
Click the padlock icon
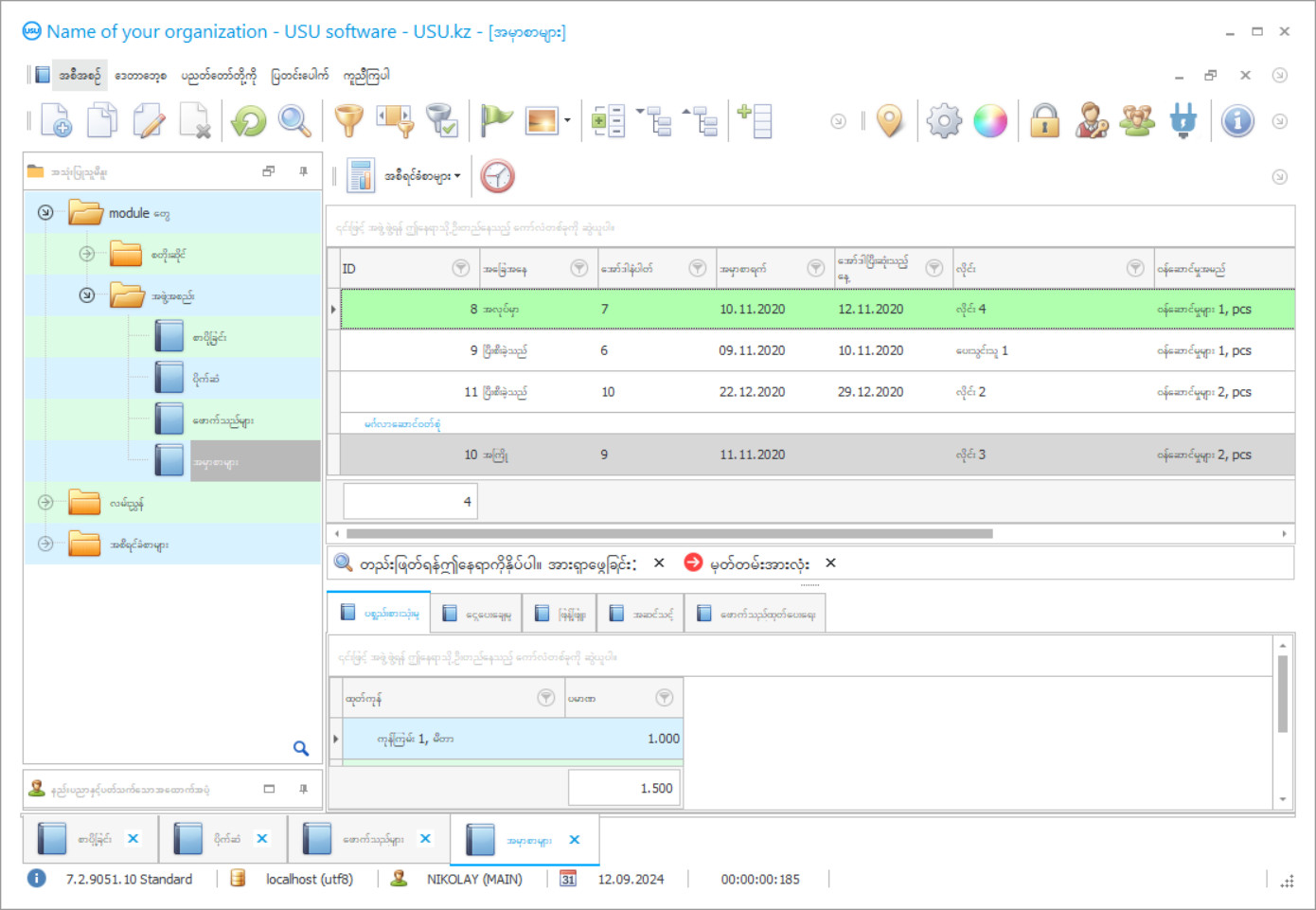tap(1044, 120)
